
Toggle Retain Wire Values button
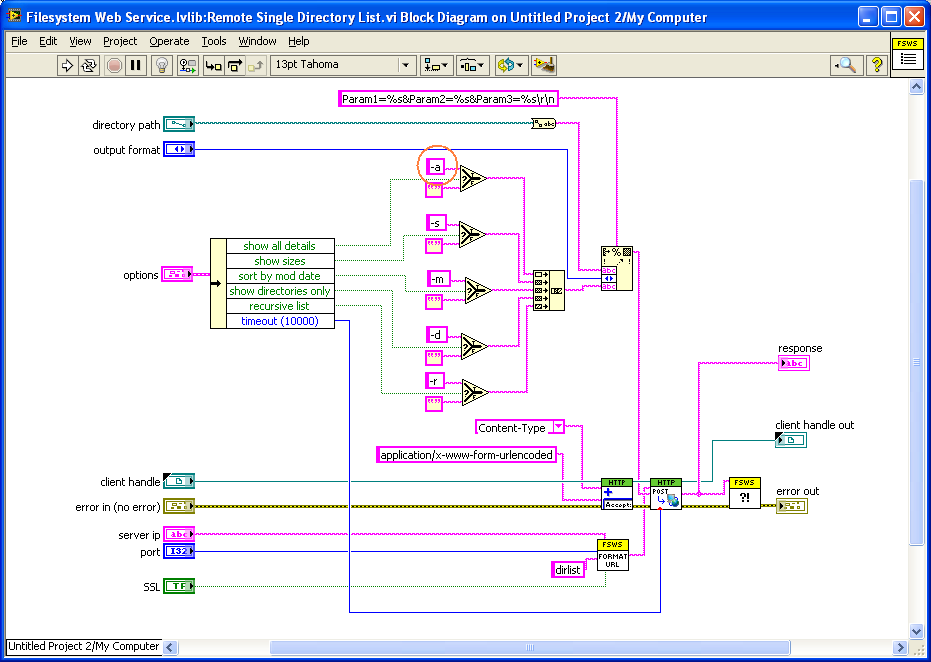188,65
